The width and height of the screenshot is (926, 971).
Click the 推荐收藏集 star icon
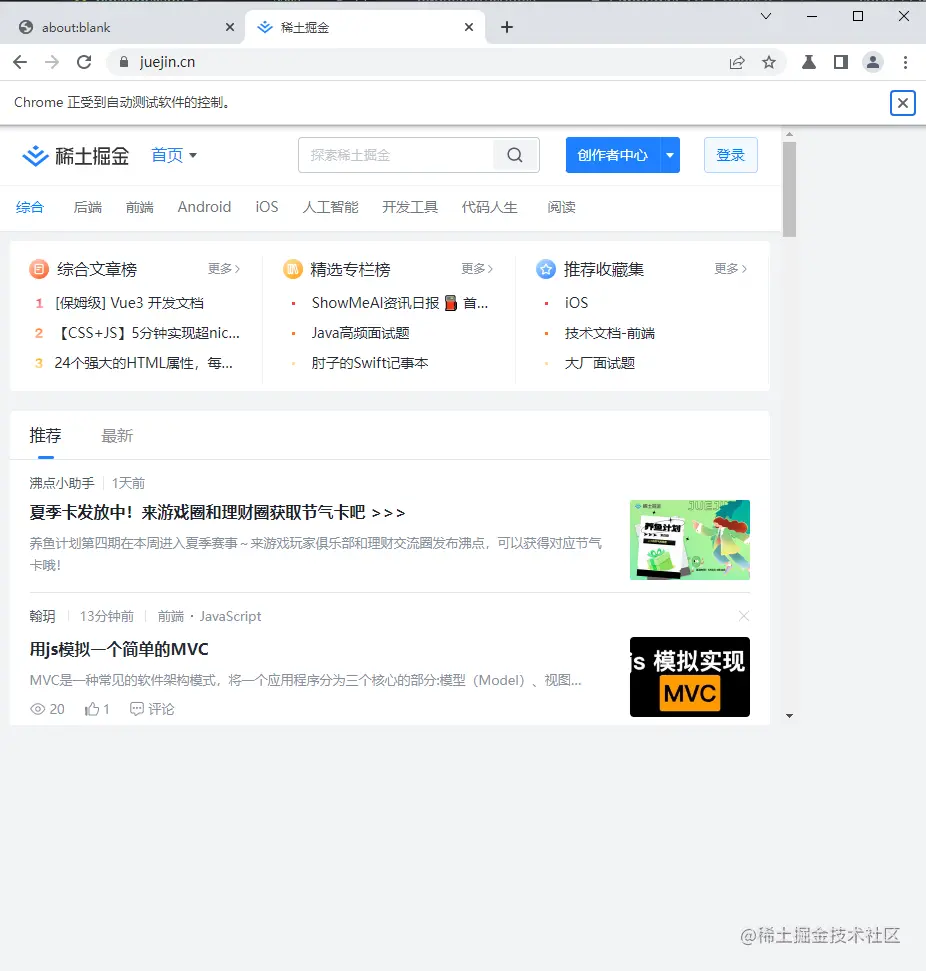coord(546,269)
